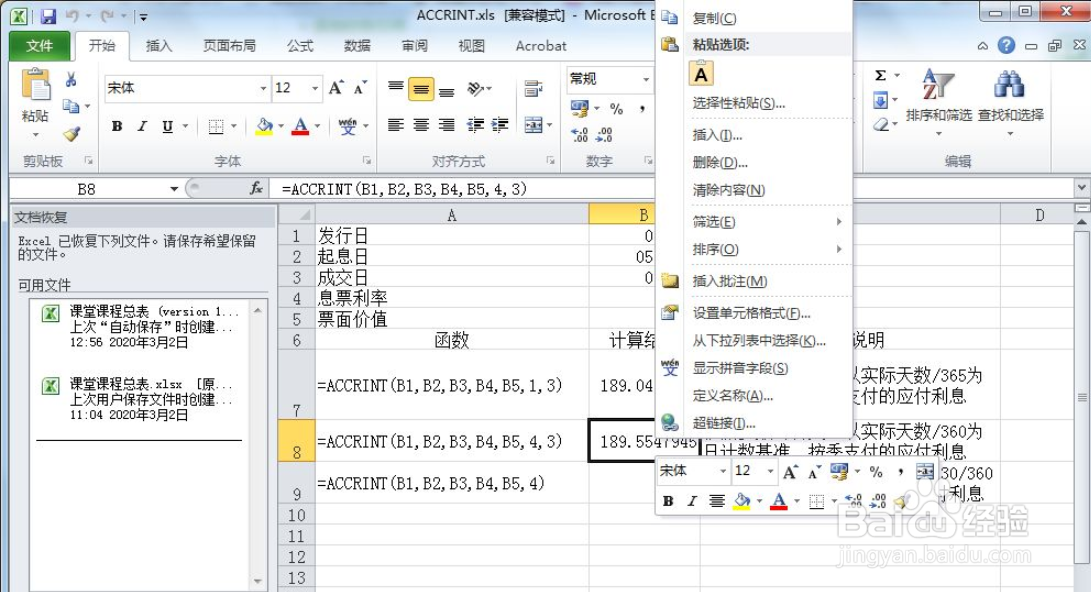Toggle Underline in ribbon font group
The image size is (1091, 592).
click(x=167, y=127)
